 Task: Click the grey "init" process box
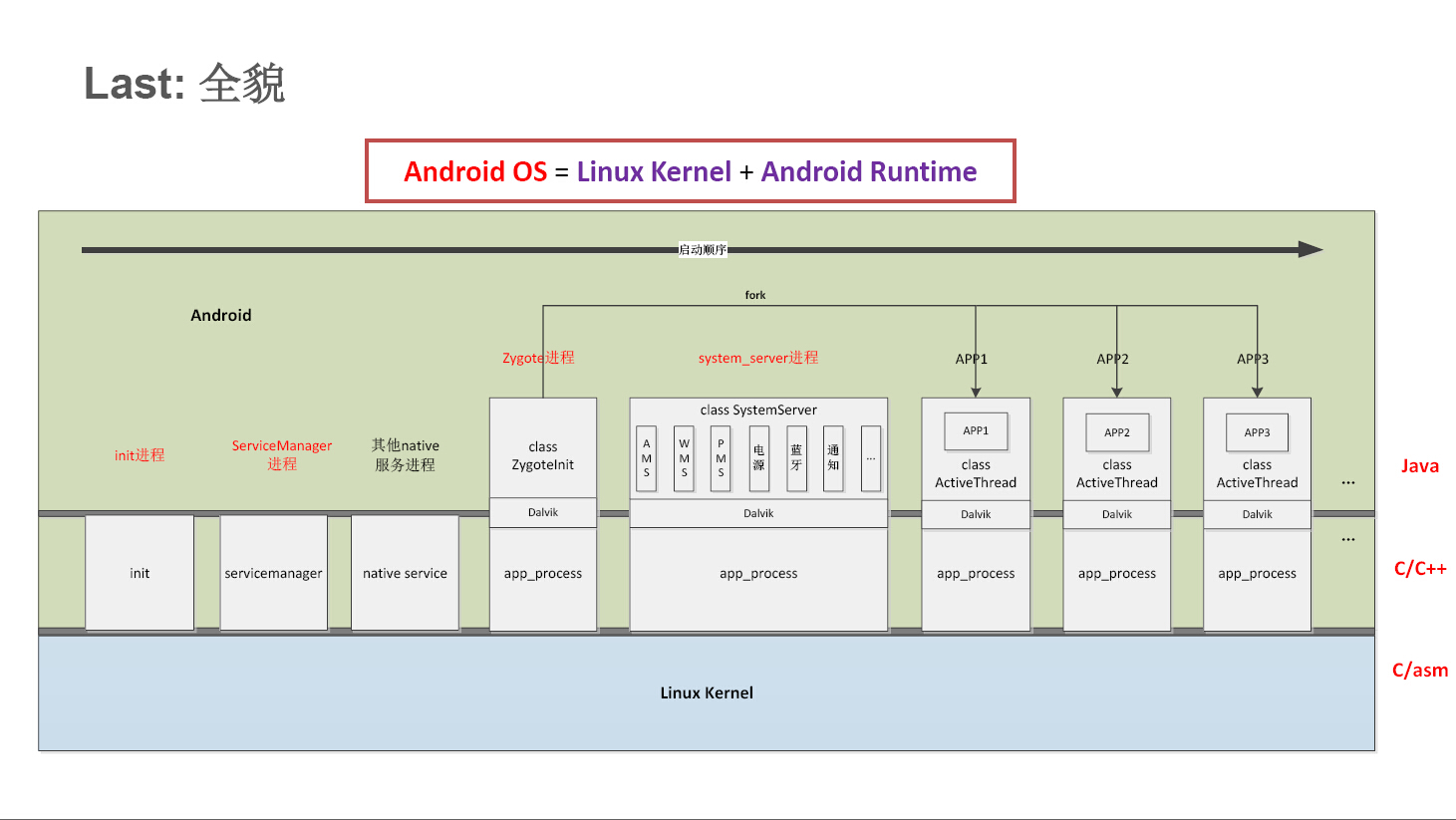140,573
